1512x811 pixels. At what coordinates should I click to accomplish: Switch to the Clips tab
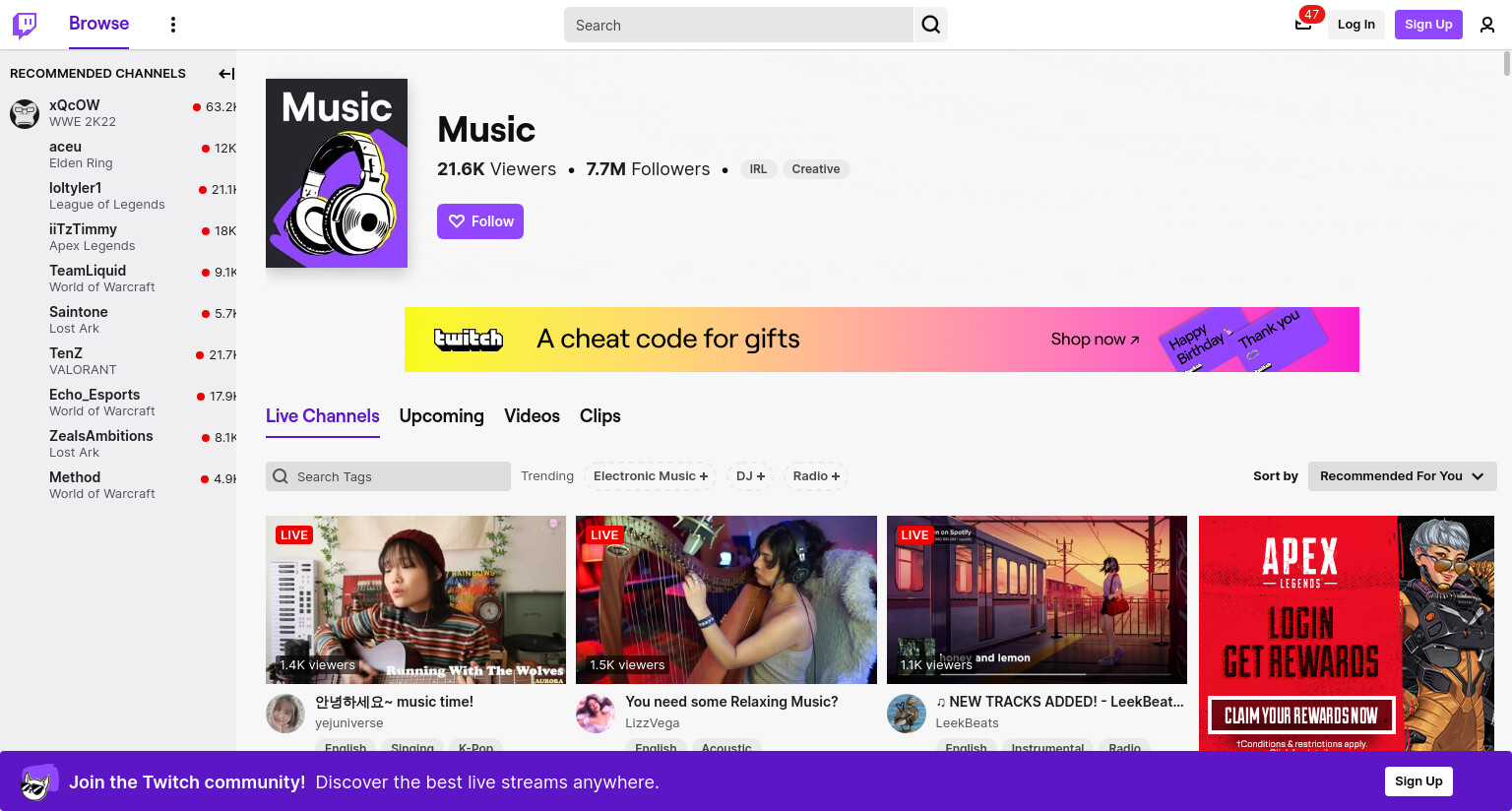(x=600, y=416)
